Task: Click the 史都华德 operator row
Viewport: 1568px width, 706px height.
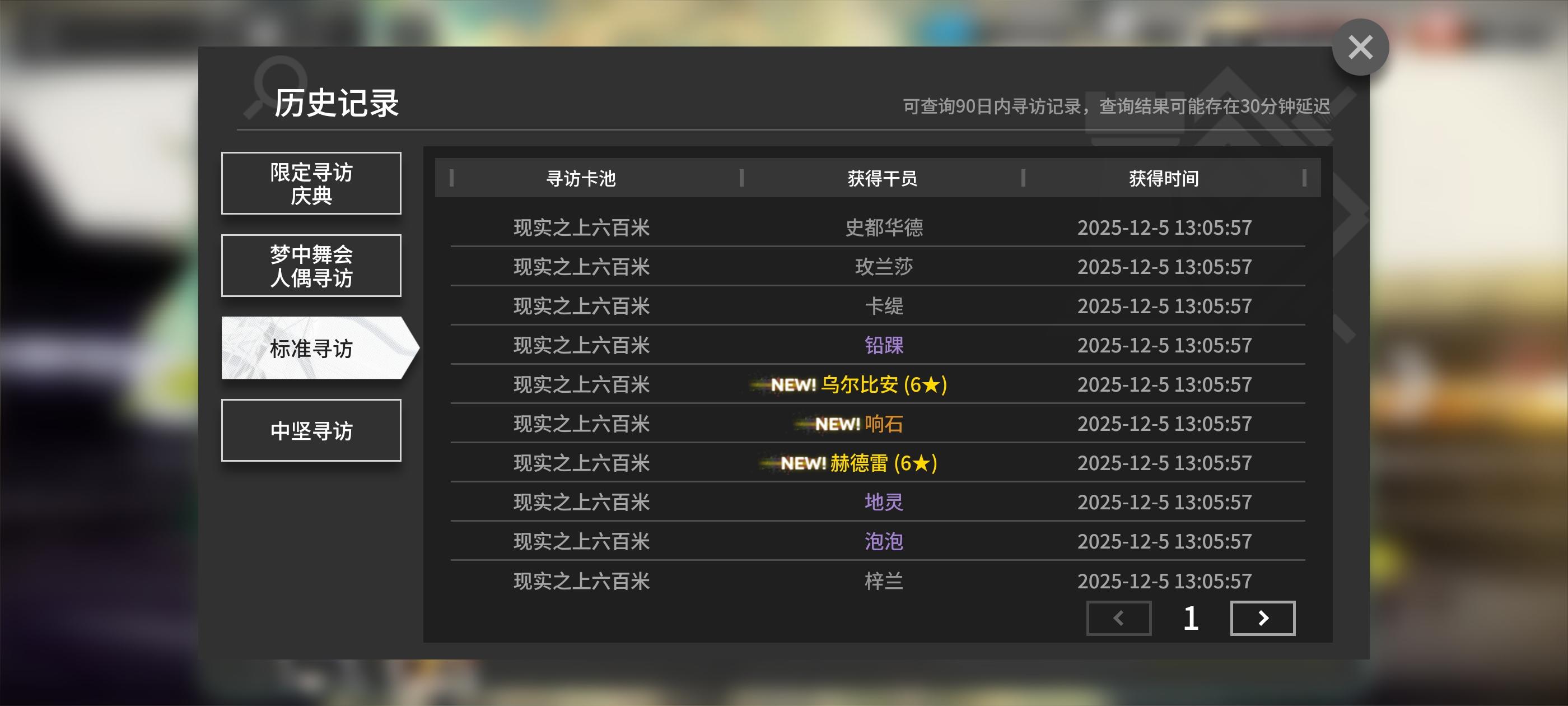Action: pyautogui.click(x=884, y=228)
